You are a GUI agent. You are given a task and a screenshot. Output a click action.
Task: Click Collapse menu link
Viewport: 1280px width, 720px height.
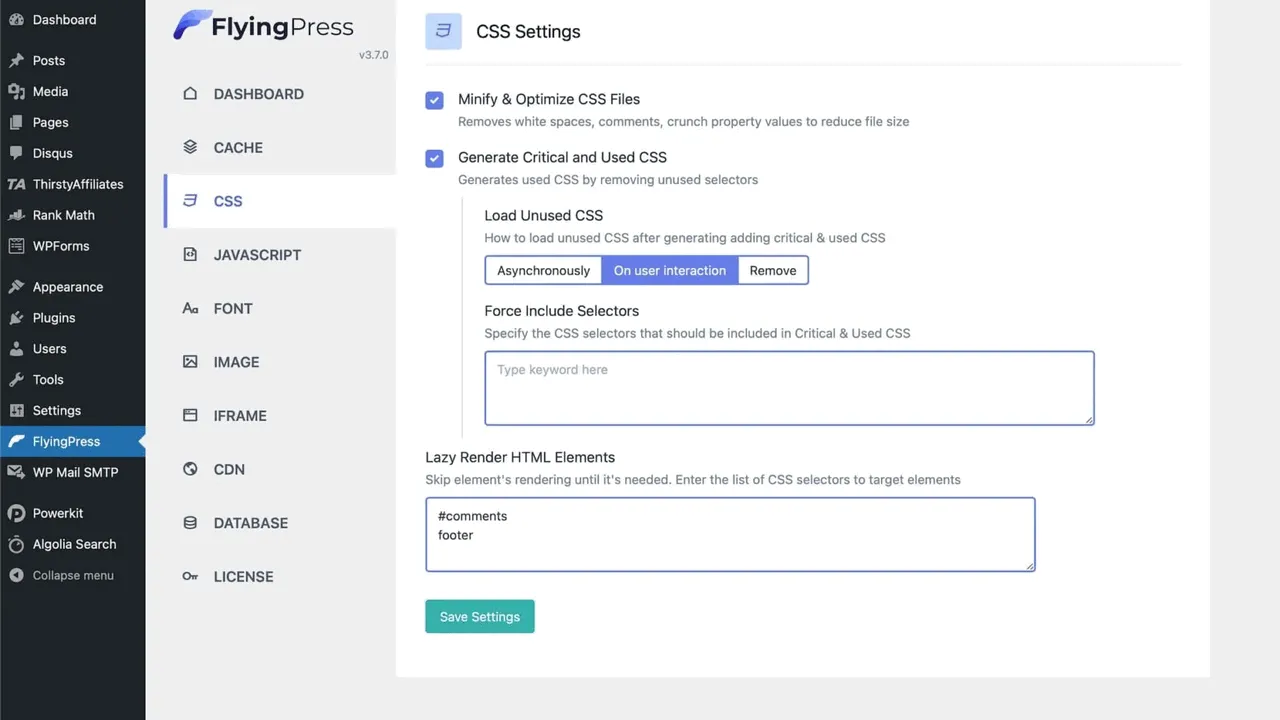click(73, 576)
